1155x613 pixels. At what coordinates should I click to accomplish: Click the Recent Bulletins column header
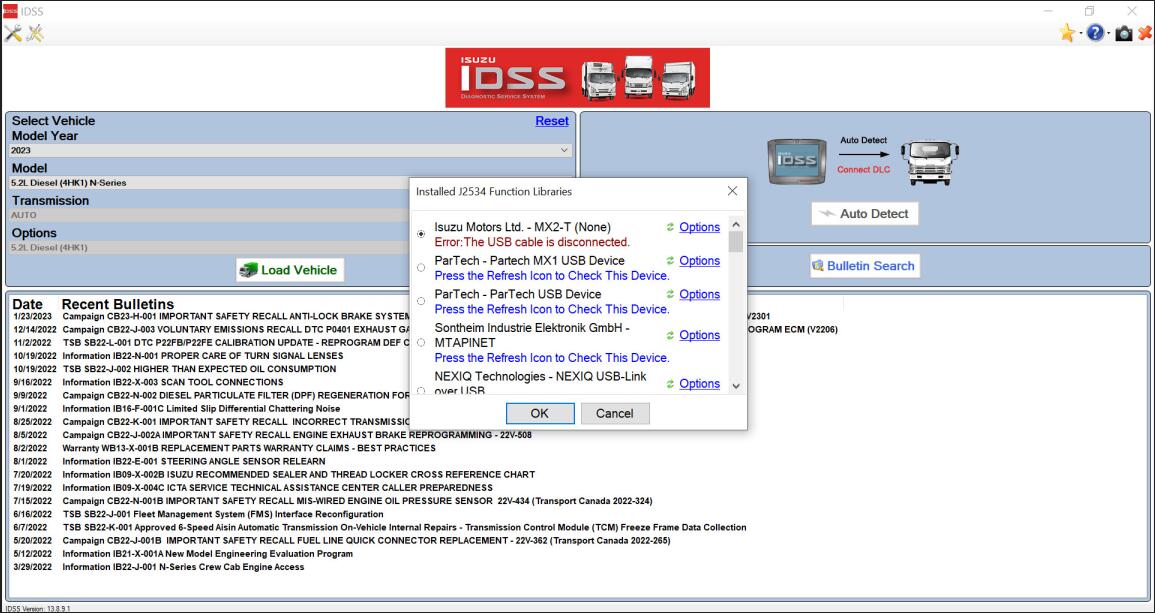(118, 304)
